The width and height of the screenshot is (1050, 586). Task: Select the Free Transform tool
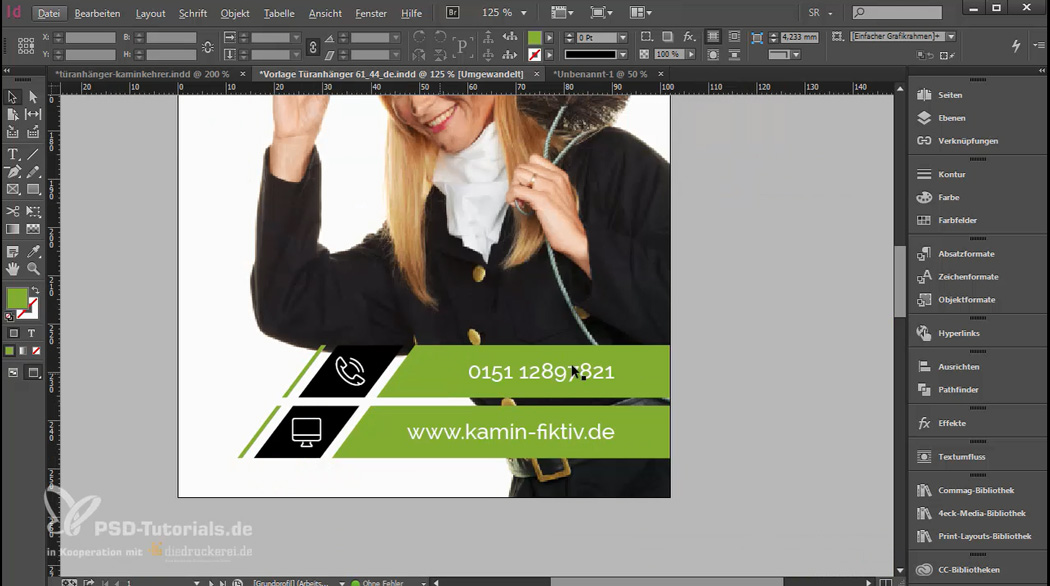pyautogui.click(x=33, y=211)
